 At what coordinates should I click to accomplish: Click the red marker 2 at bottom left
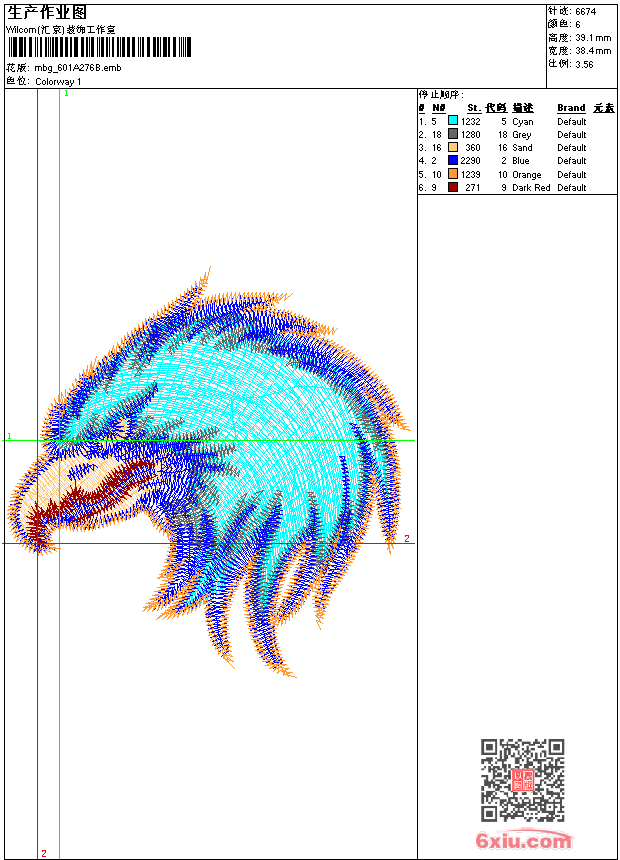click(43, 853)
